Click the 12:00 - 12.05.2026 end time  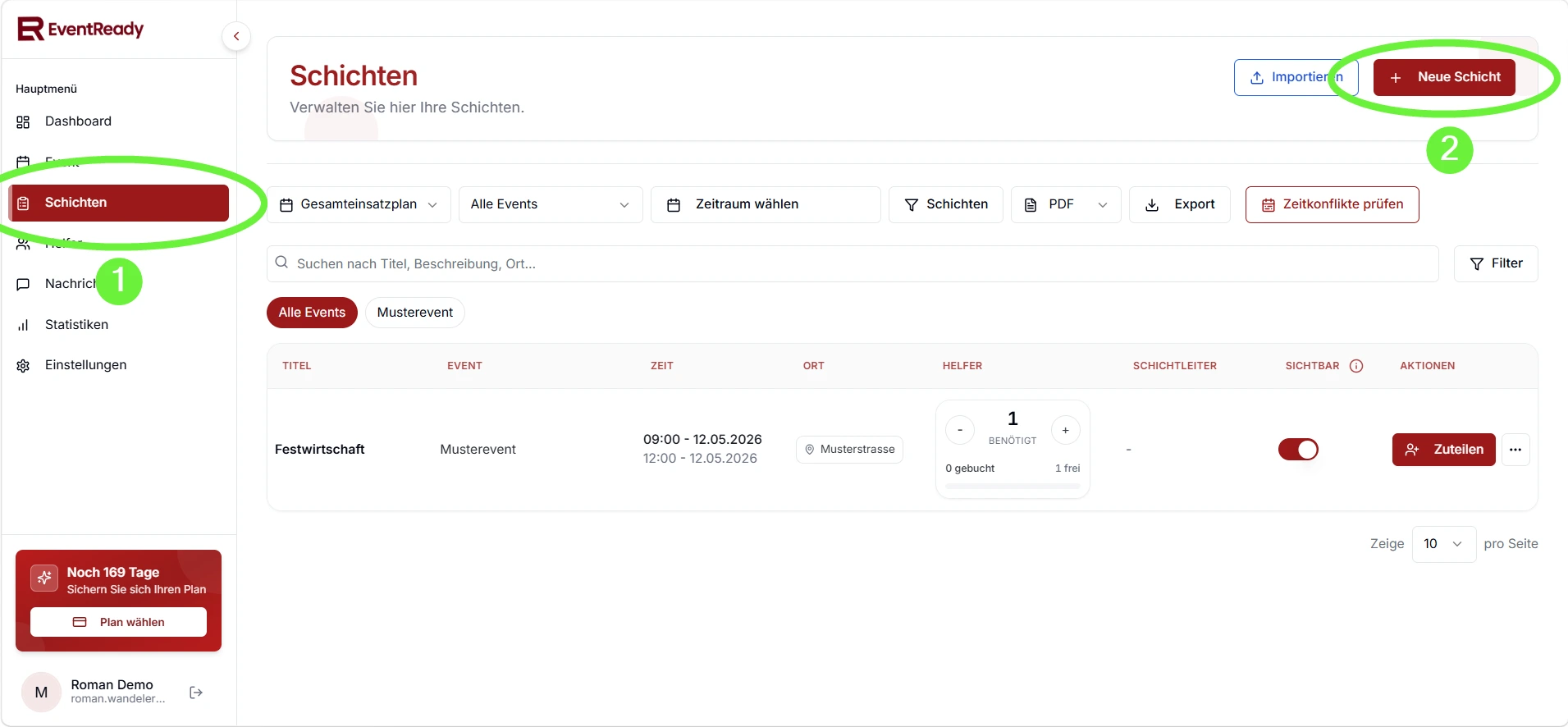click(x=700, y=459)
